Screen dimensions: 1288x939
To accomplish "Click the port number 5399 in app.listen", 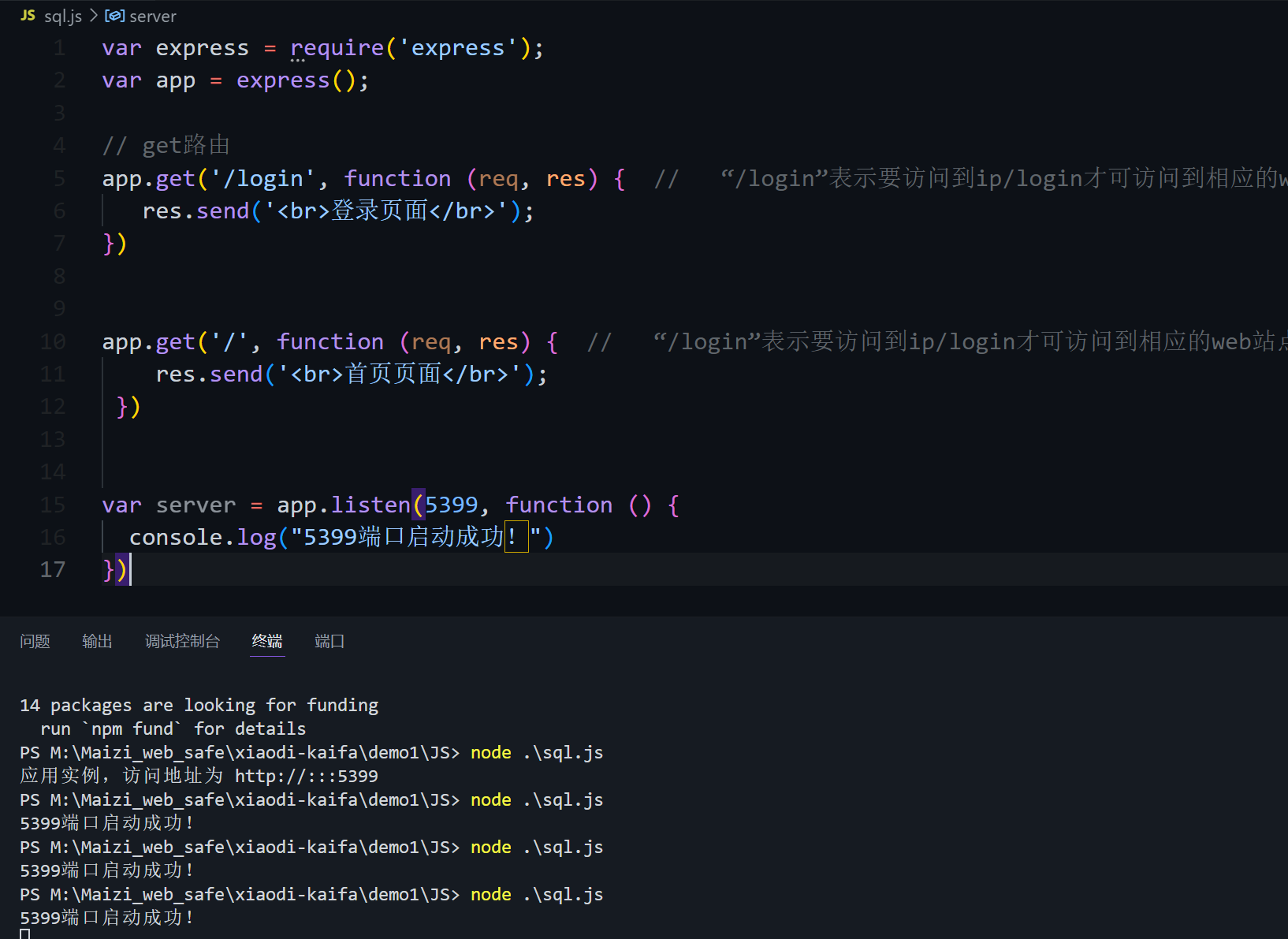I will 452,504.
